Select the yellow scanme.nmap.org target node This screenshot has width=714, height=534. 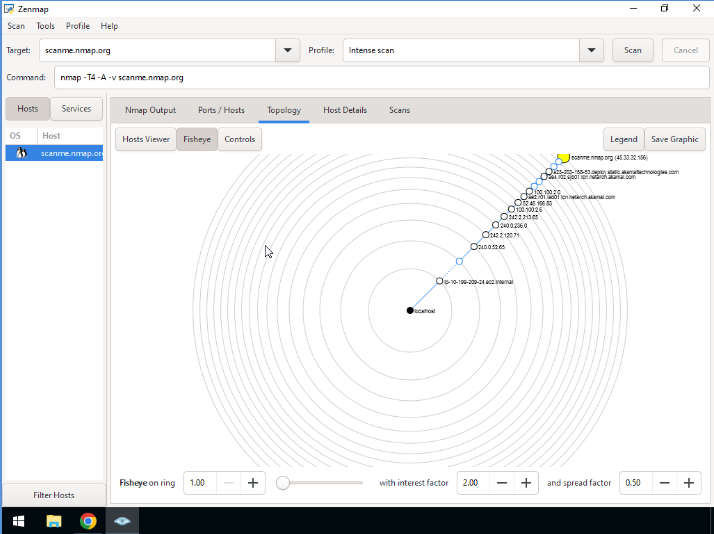click(563, 157)
